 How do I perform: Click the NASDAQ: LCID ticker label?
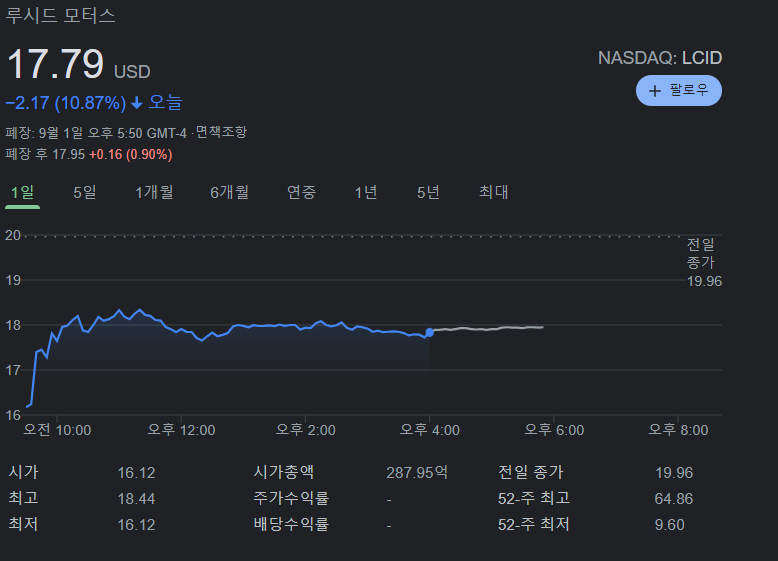click(x=659, y=58)
